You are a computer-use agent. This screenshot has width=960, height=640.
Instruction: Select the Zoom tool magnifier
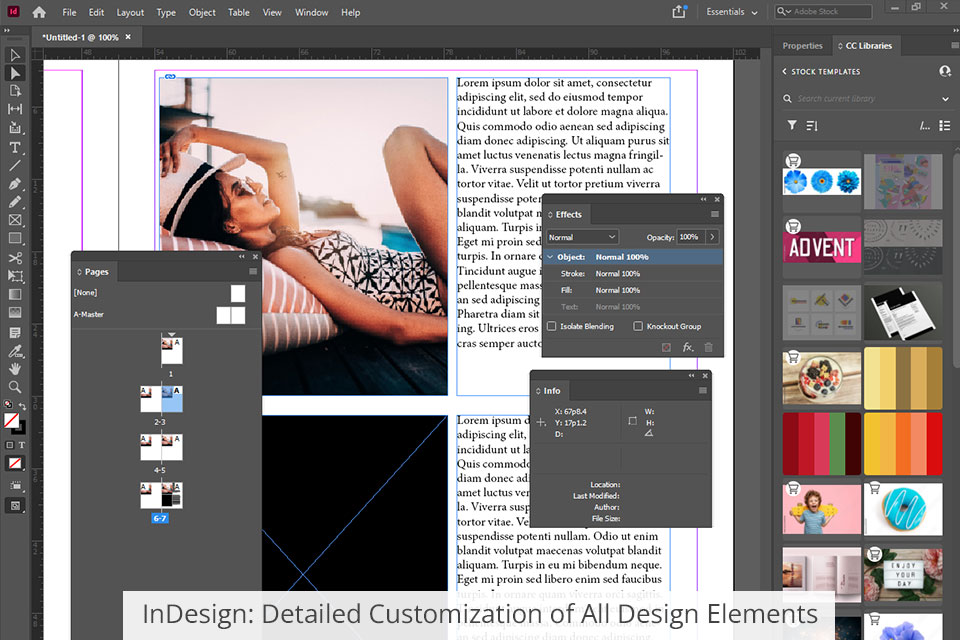pyautogui.click(x=15, y=387)
